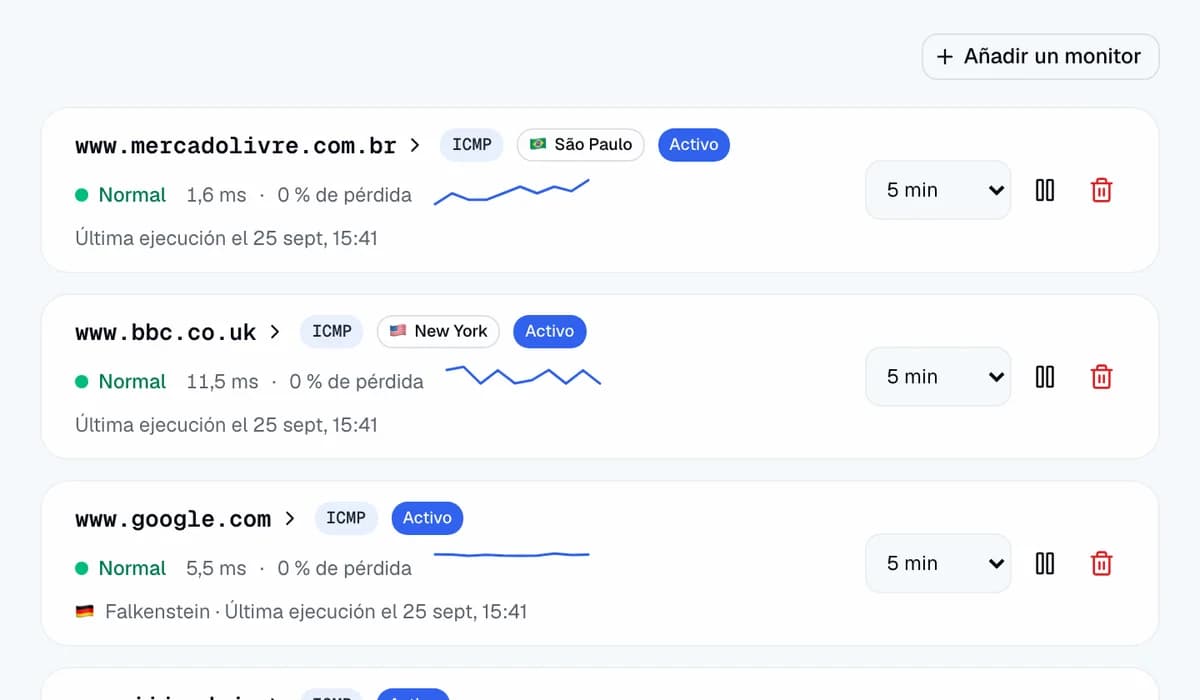Select the São Paulo location badge

pyautogui.click(x=581, y=145)
